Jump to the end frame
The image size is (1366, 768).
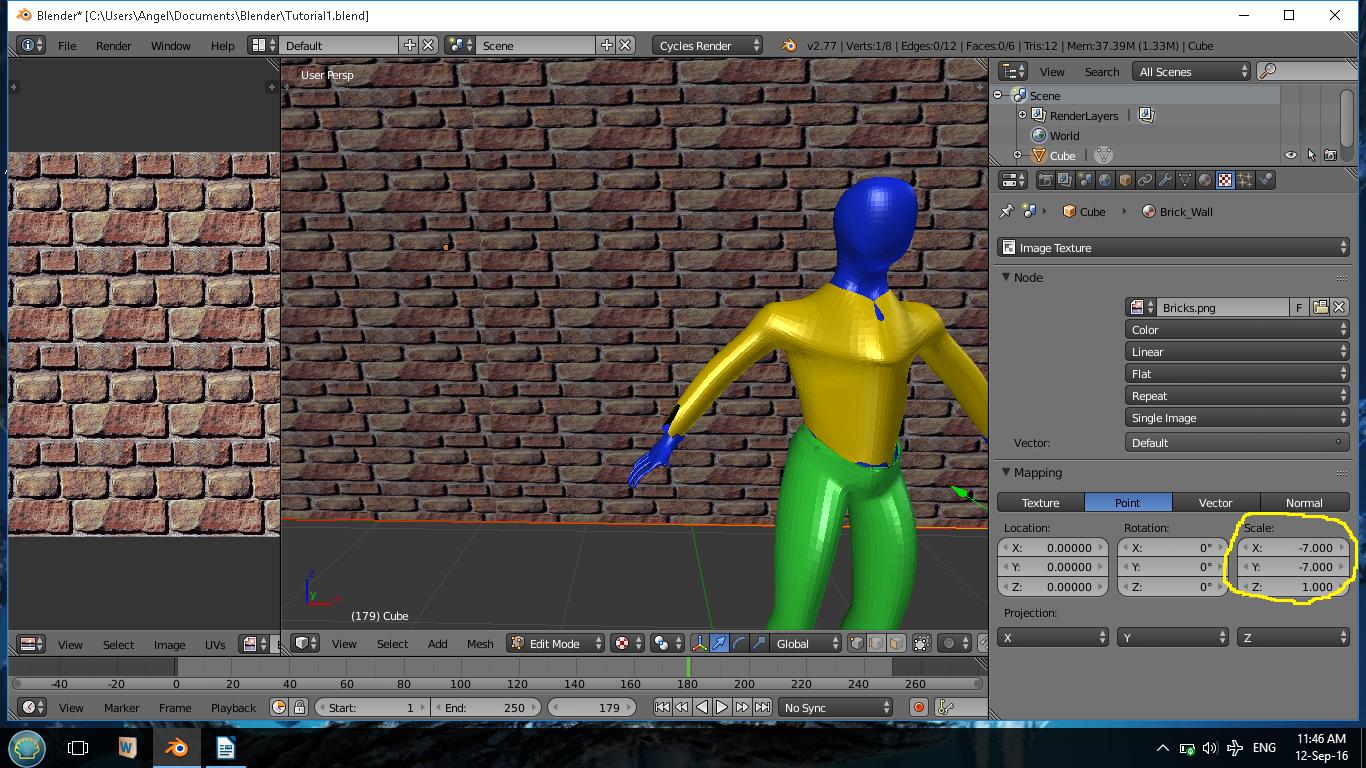click(762, 708)
